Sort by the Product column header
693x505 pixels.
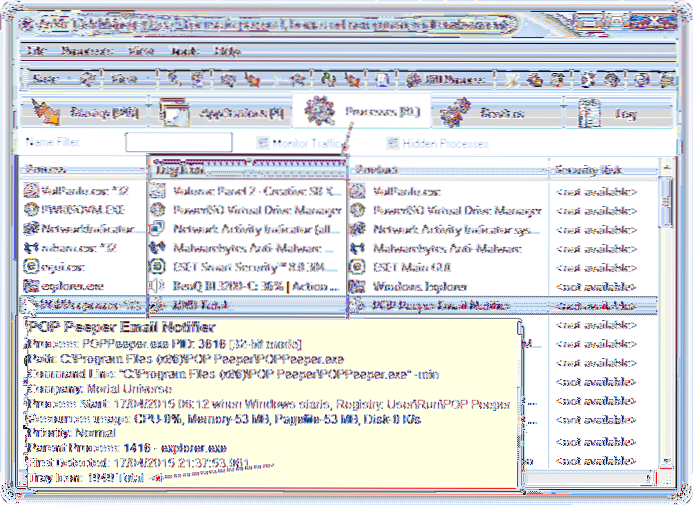point(449,169)
